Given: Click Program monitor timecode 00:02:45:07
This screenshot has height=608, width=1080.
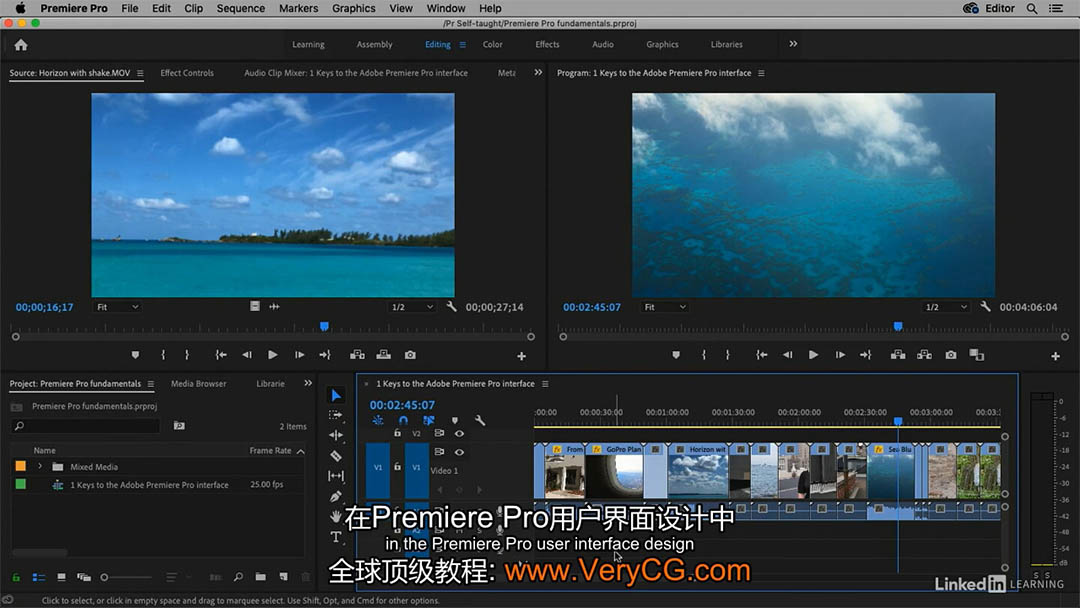Looking at the screenshot, I should (592, 307).
